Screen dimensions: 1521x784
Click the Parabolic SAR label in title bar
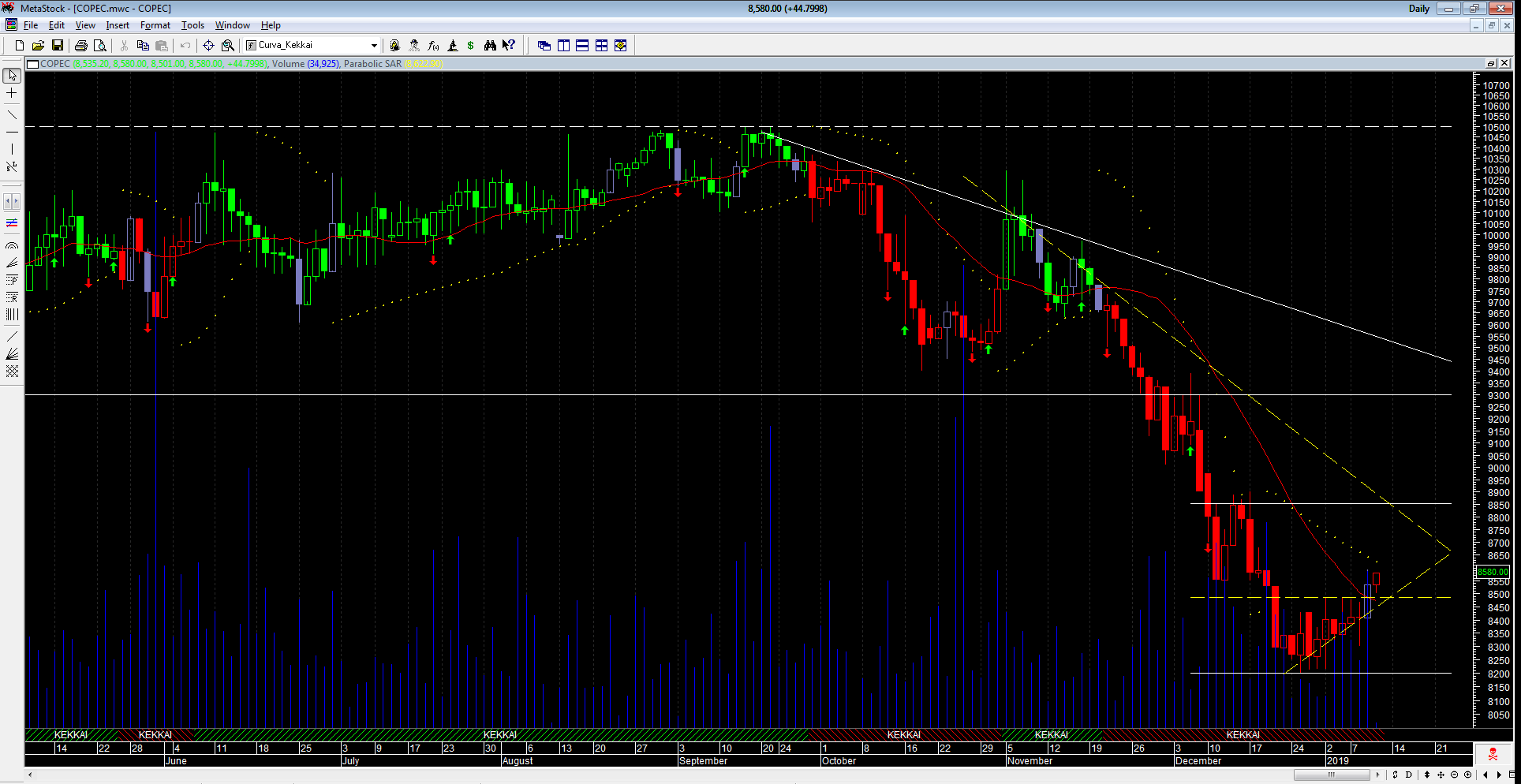[372, 64]
